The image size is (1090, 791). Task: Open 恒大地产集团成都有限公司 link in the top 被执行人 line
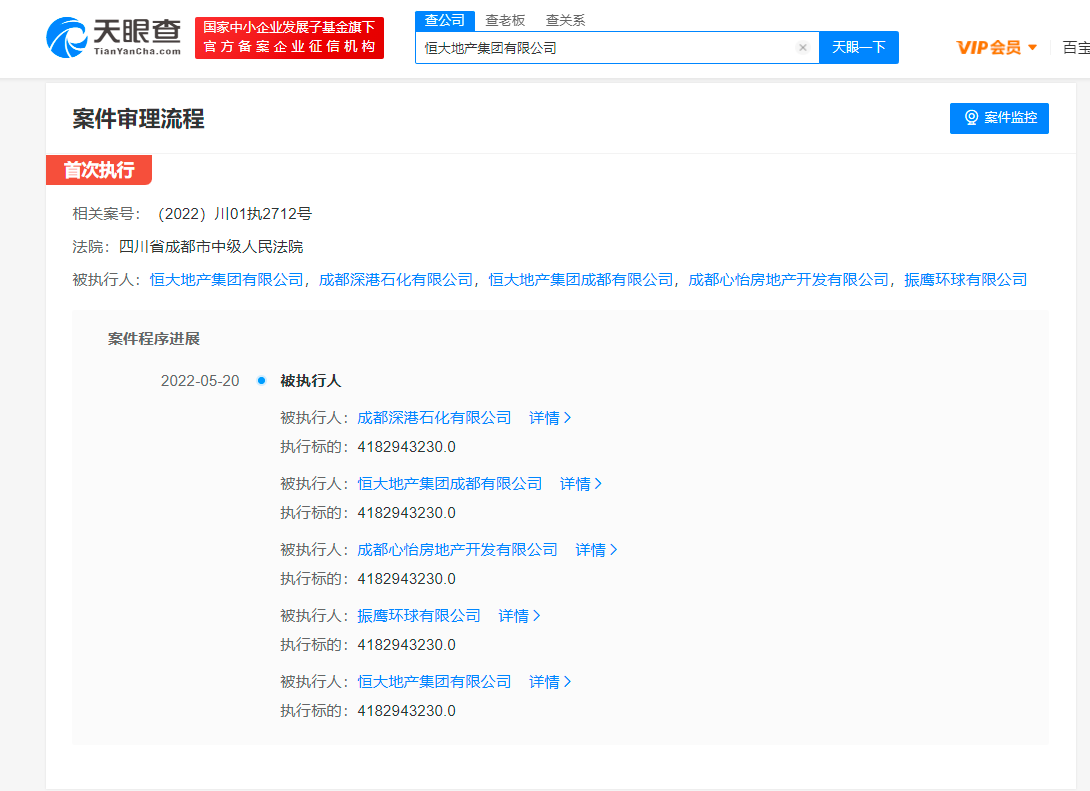(x=580, y=279)
